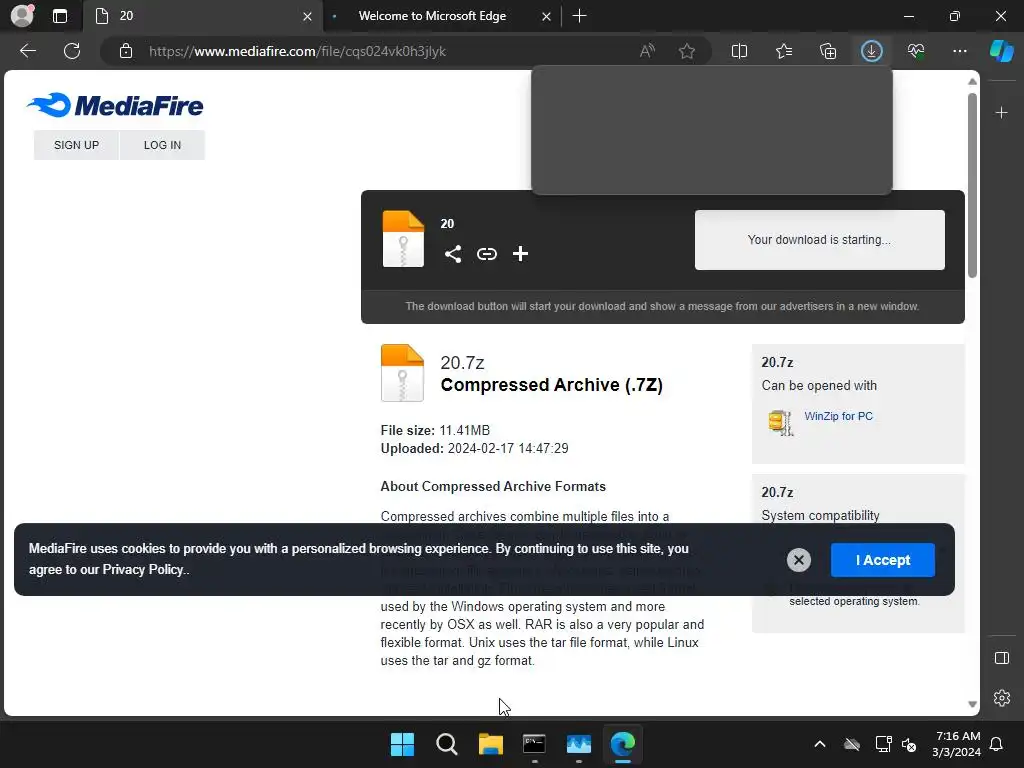The width and height of the screenshot is (1024, 768).
Task: Open the terminal app on taskbar
Action: 534,744
